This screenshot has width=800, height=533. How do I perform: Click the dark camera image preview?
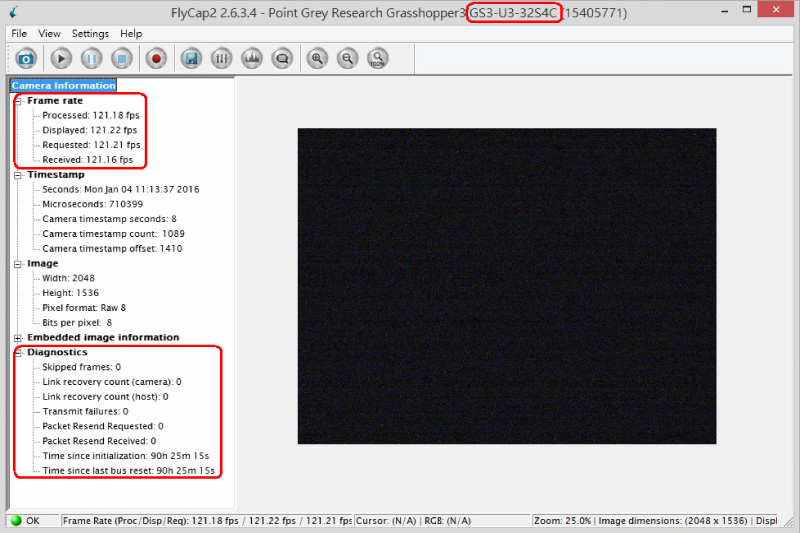pos(507,286)
